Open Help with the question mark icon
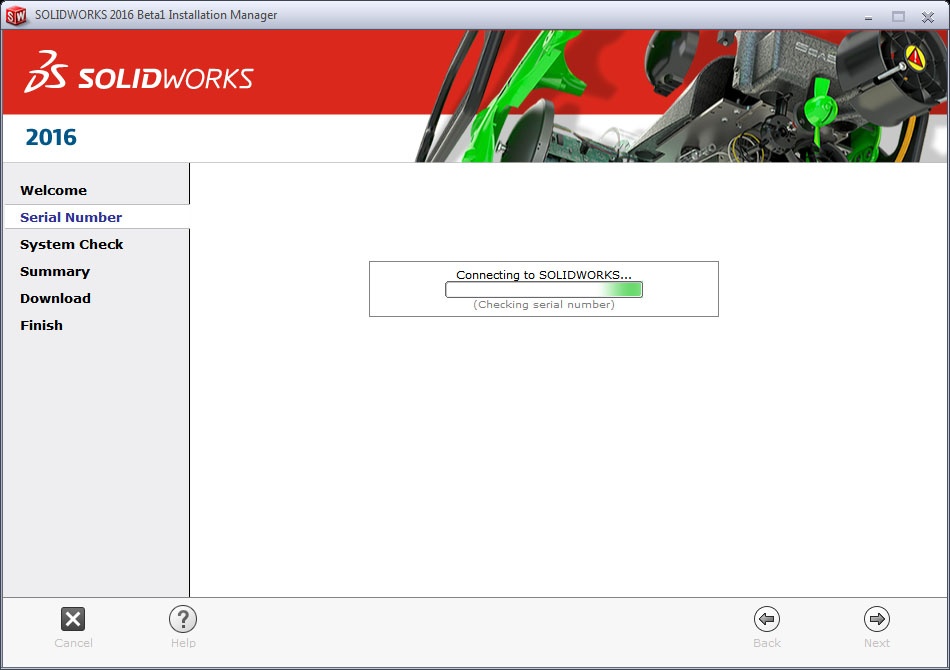 (x=183, y=619)
